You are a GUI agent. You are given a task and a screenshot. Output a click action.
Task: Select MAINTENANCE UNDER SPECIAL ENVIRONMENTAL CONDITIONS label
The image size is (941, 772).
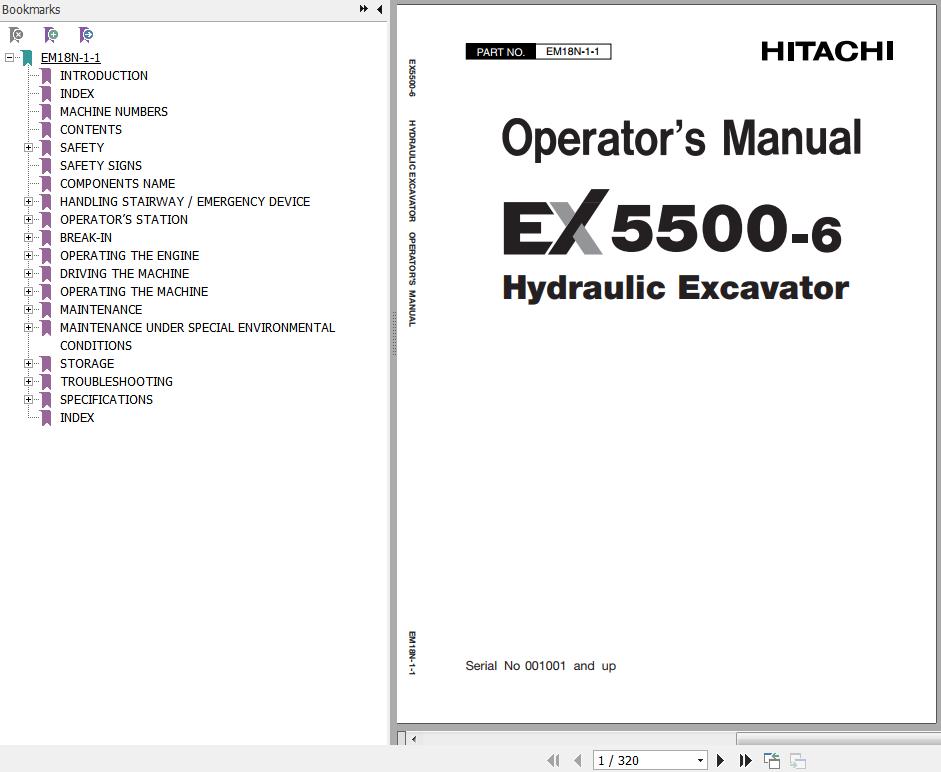[197, 337]
